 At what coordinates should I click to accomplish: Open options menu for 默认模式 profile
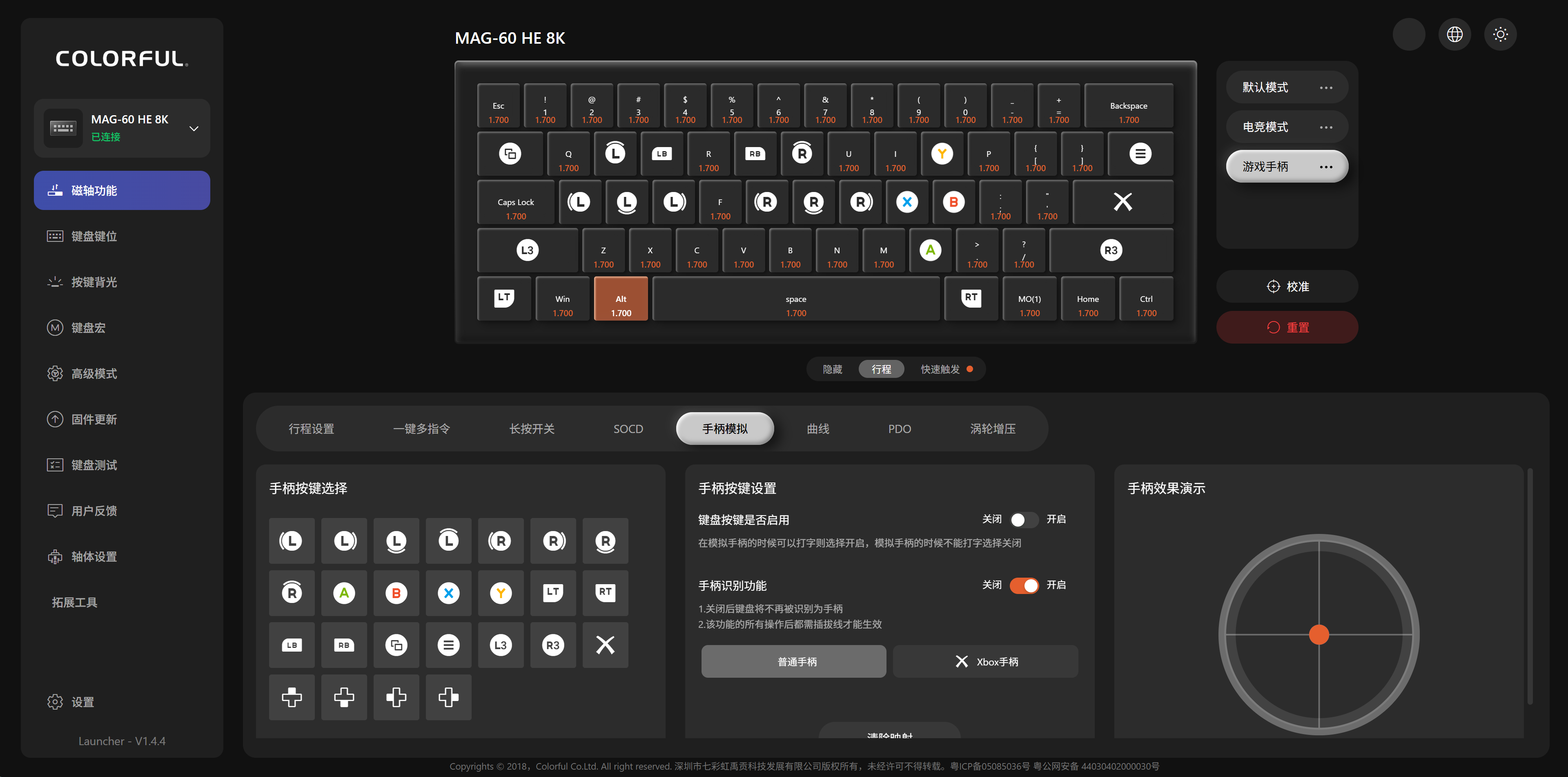click(x=1326, y=88)
